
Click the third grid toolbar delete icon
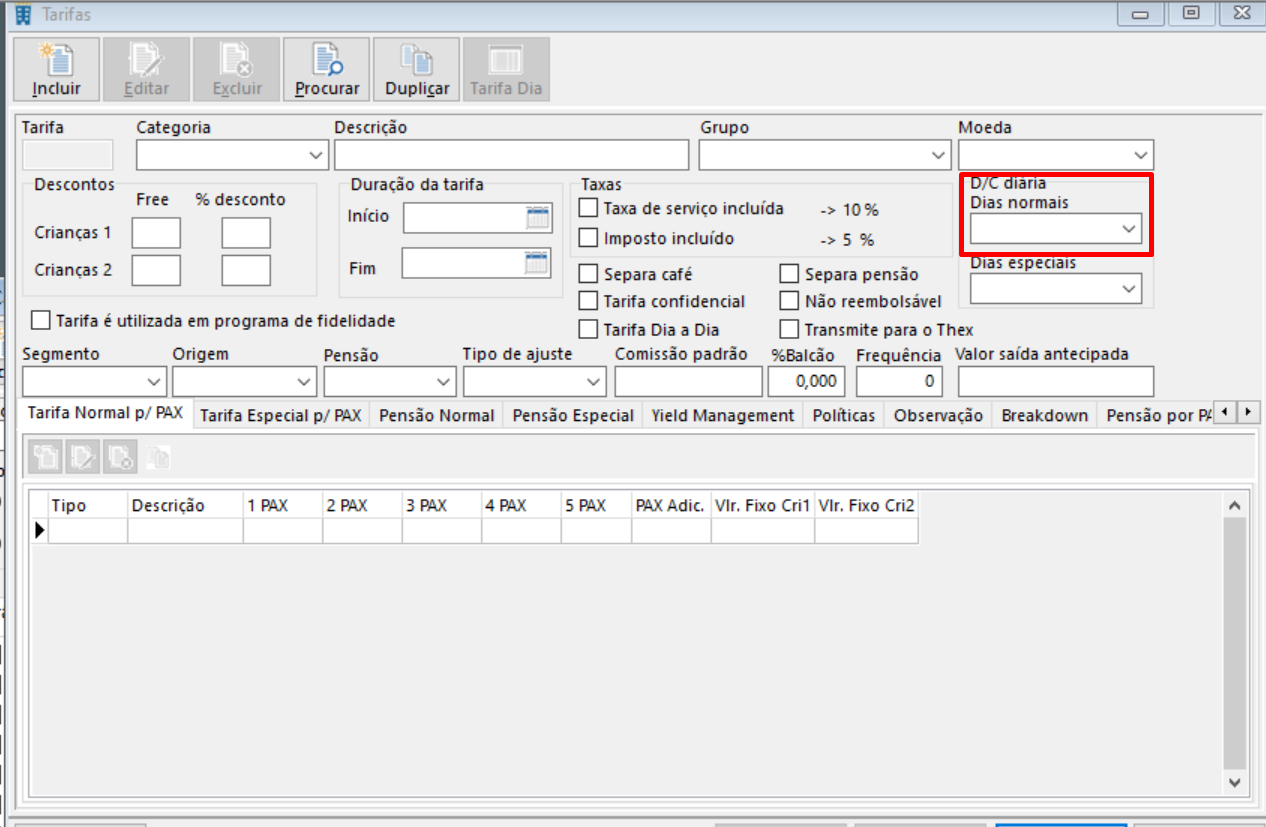(x=120, y=458)
